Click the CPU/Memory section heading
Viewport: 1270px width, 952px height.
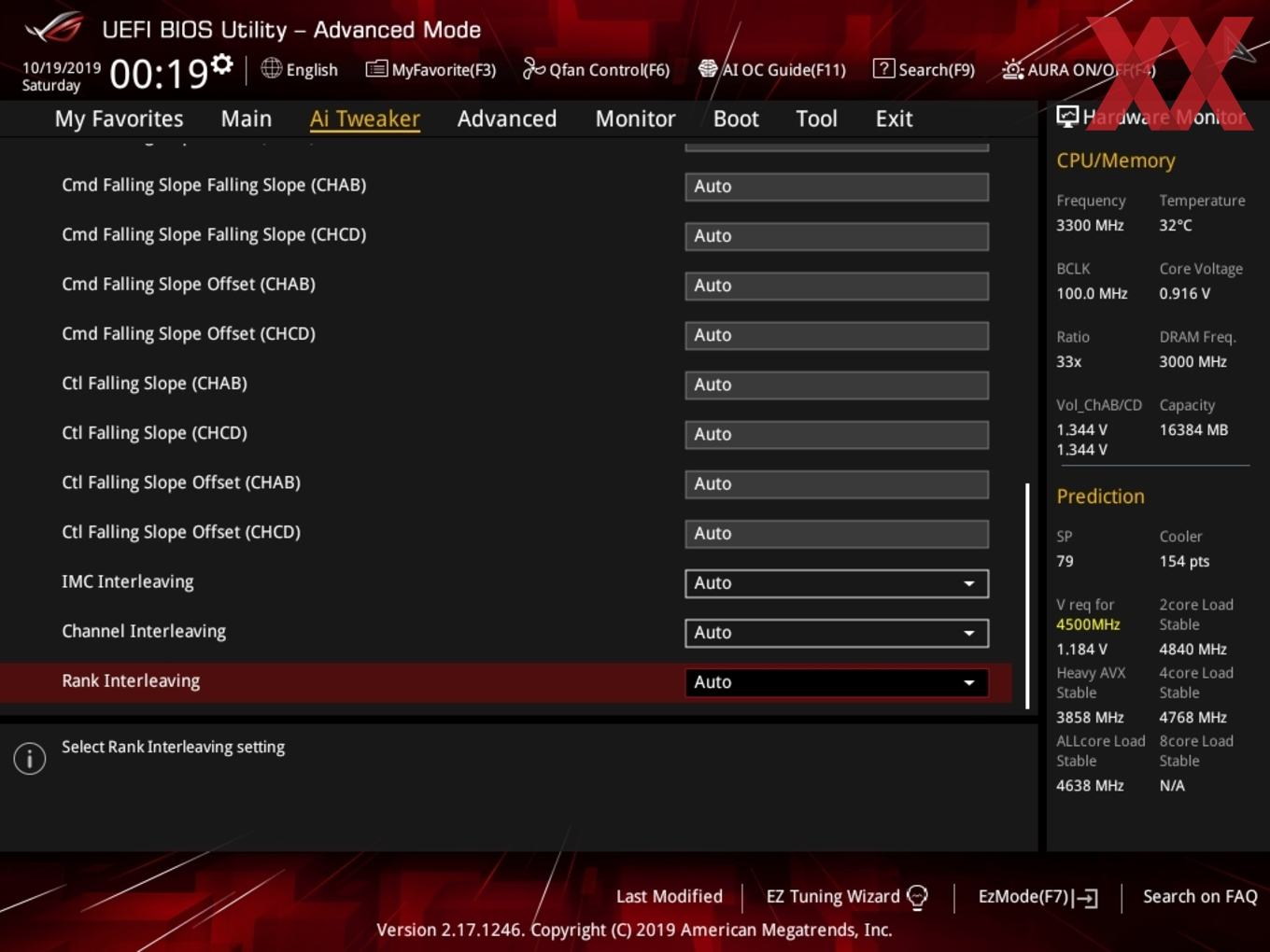(1116, 161)
